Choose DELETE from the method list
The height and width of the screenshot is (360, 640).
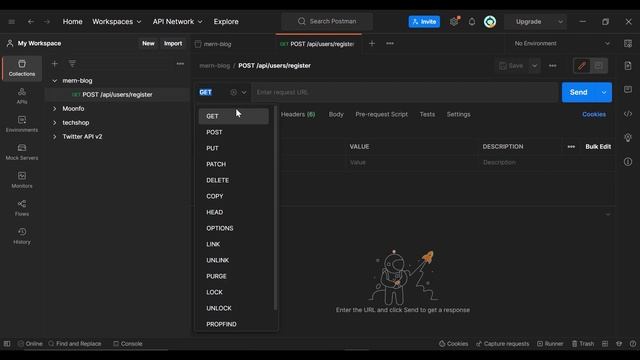[x=233, y=180]
